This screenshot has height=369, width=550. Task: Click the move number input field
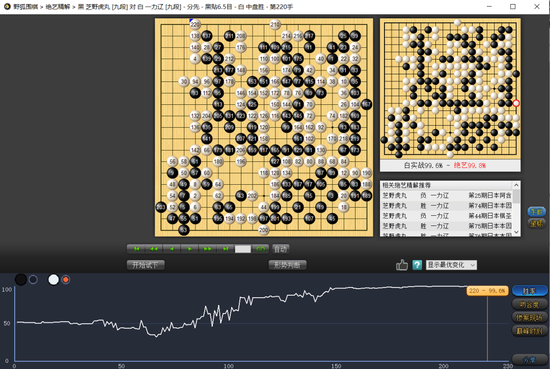pos(243,249)
